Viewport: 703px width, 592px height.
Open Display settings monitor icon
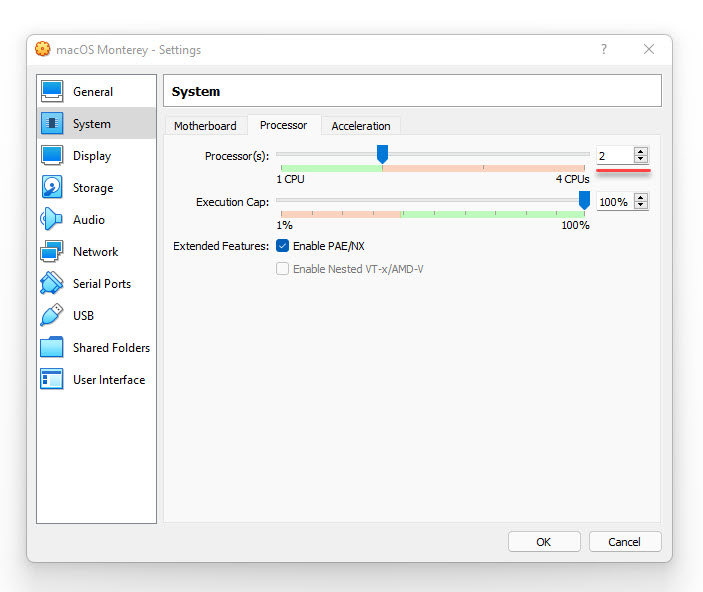[52, 155]
